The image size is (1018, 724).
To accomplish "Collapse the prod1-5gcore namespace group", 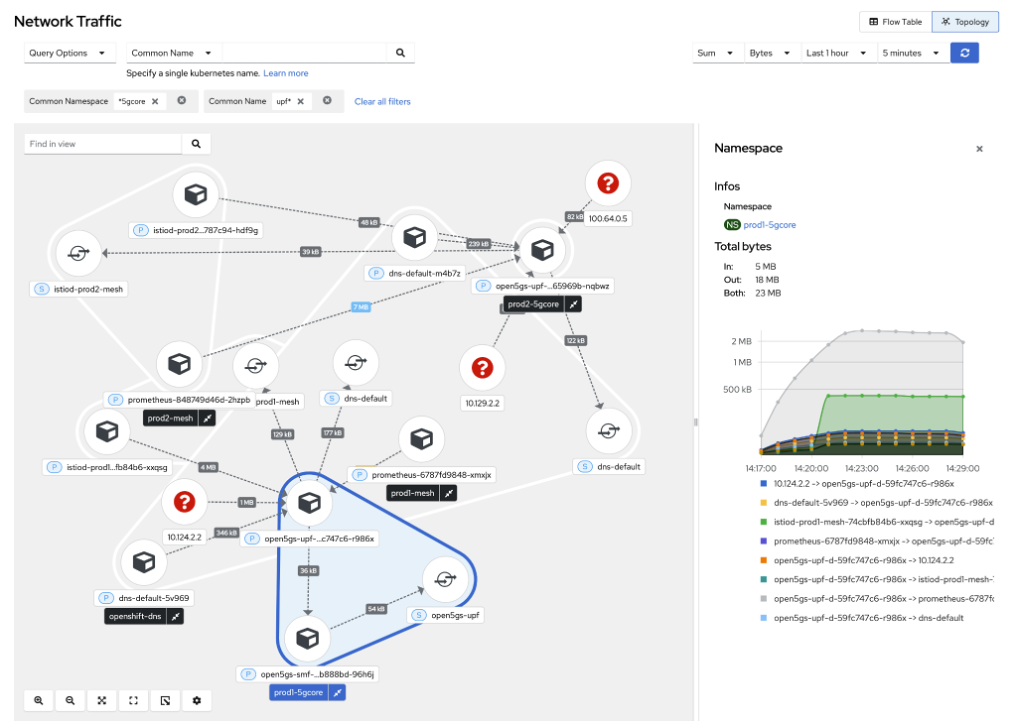I will point(338,693).
